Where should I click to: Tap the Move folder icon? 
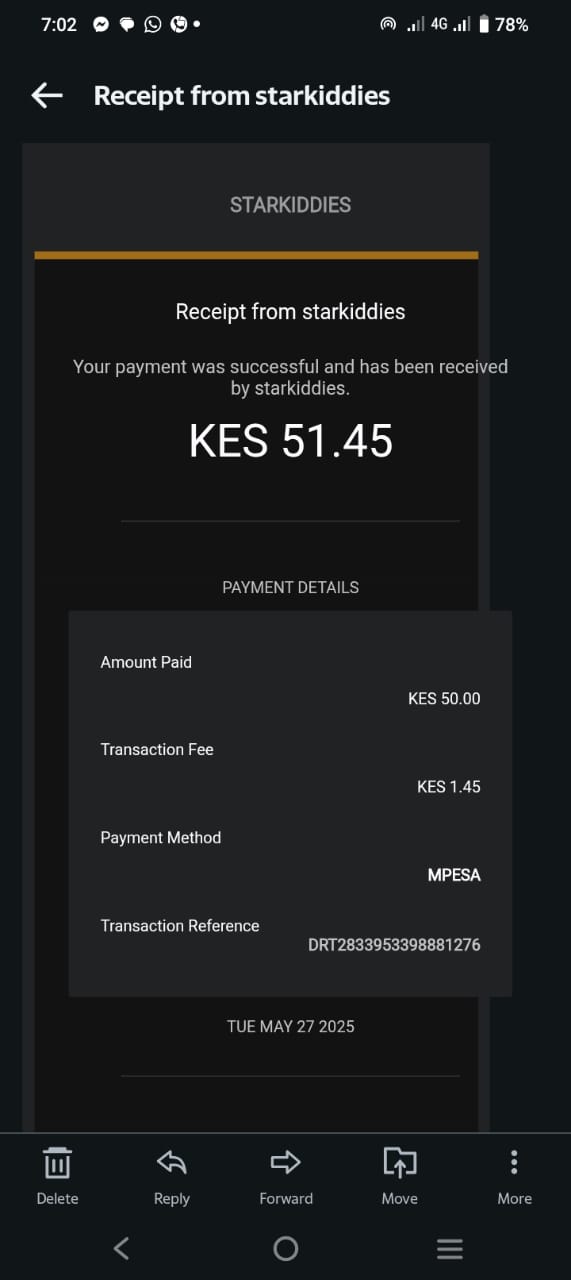[x=400, y=1162]
